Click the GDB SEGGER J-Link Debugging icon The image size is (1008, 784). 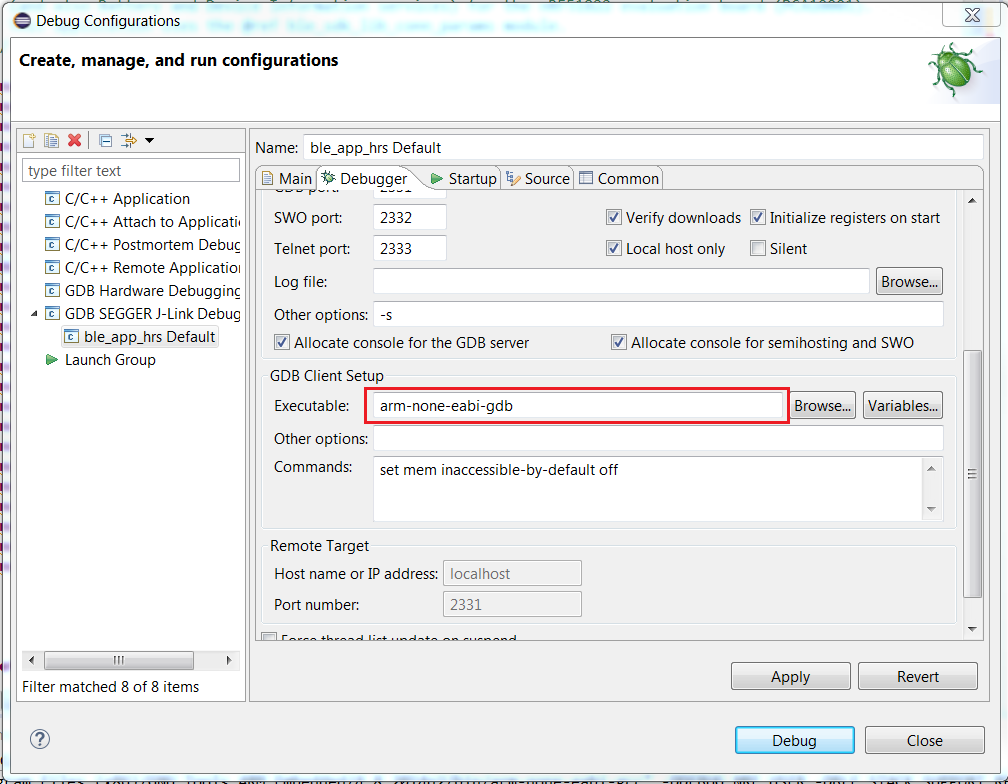coord(53,314)
